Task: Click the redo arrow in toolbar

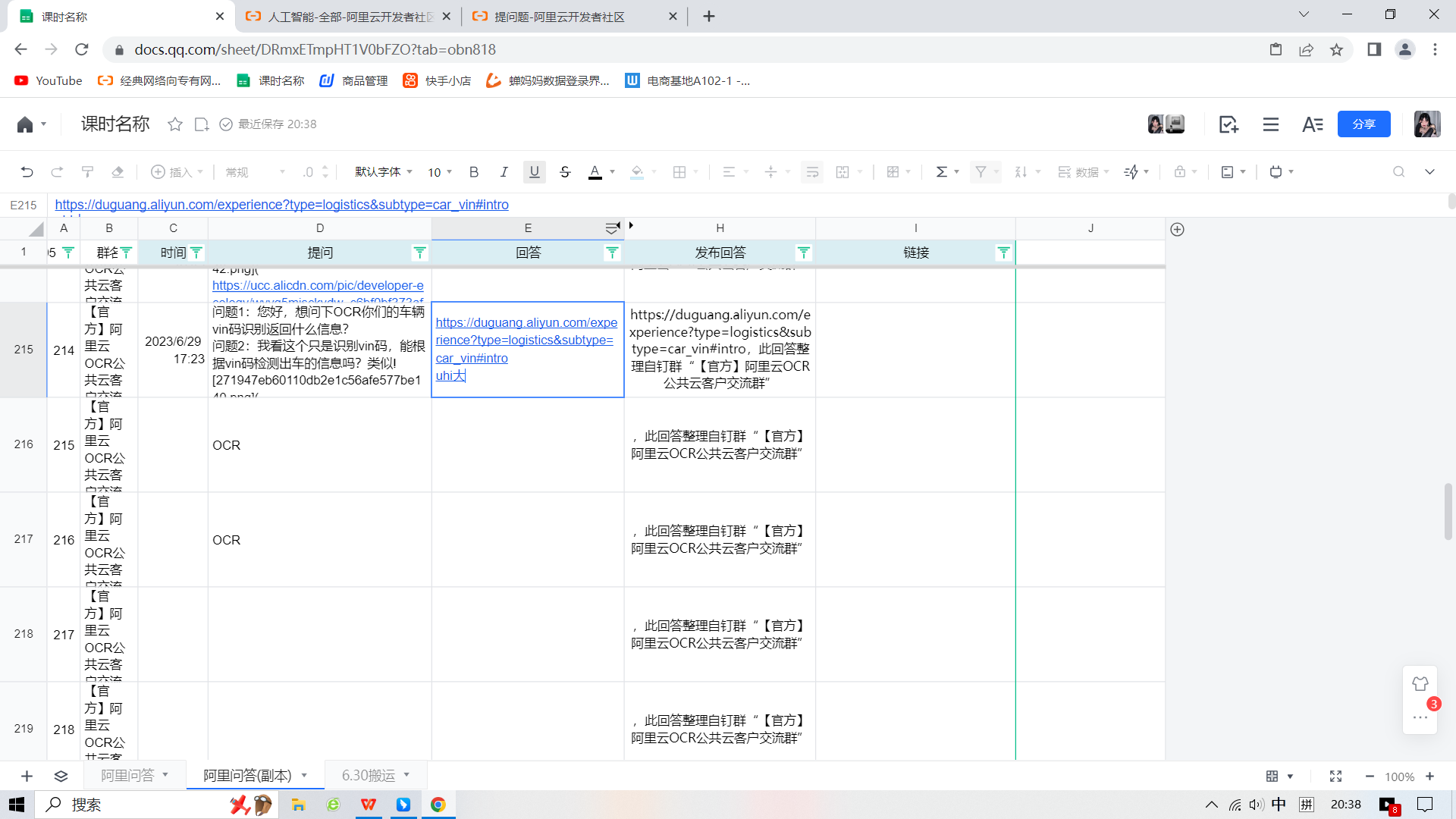Action: pos(57,172)
